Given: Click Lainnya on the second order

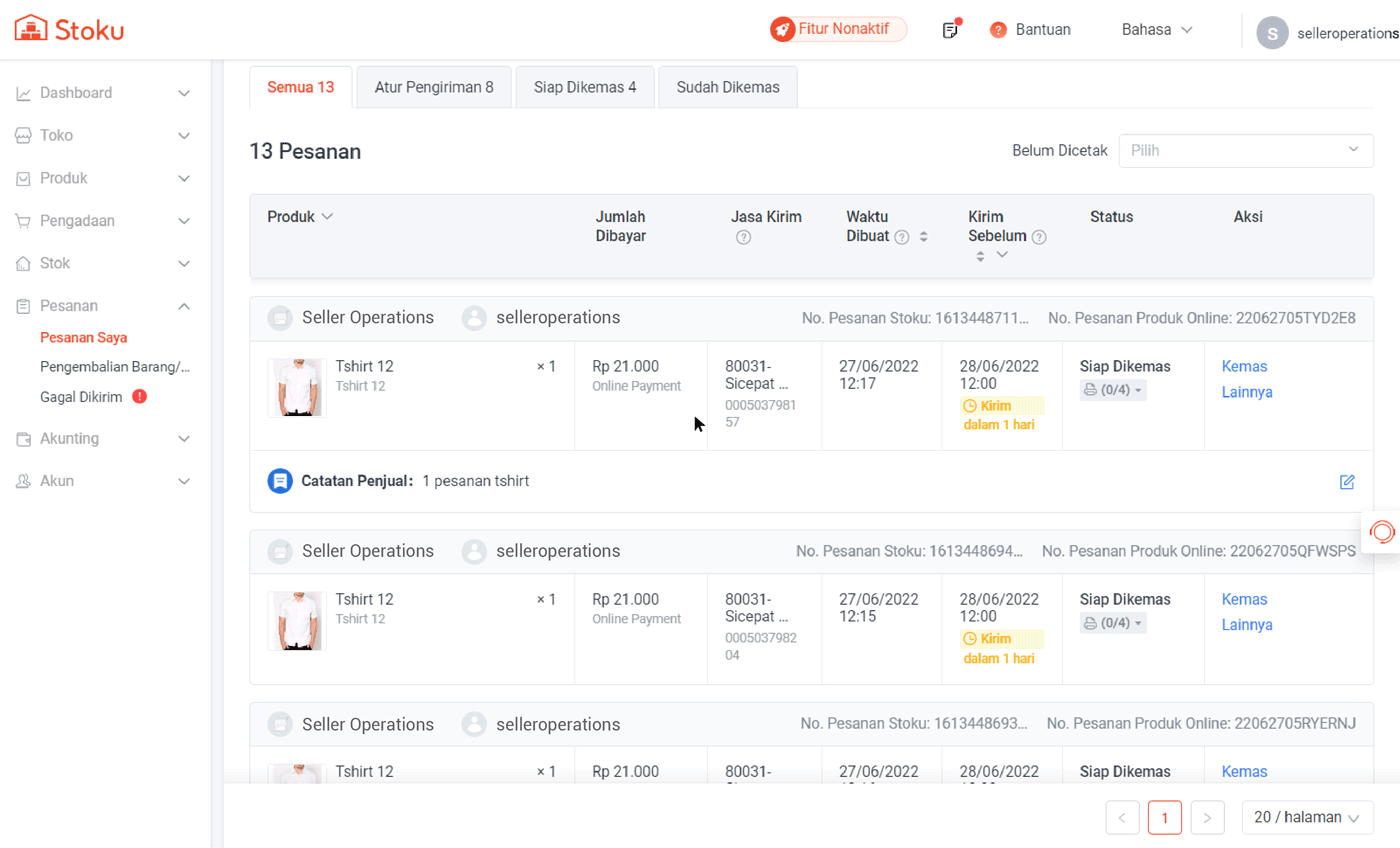Looking at the screenshot, I should pyautogui.click(x=1247, y=625).
